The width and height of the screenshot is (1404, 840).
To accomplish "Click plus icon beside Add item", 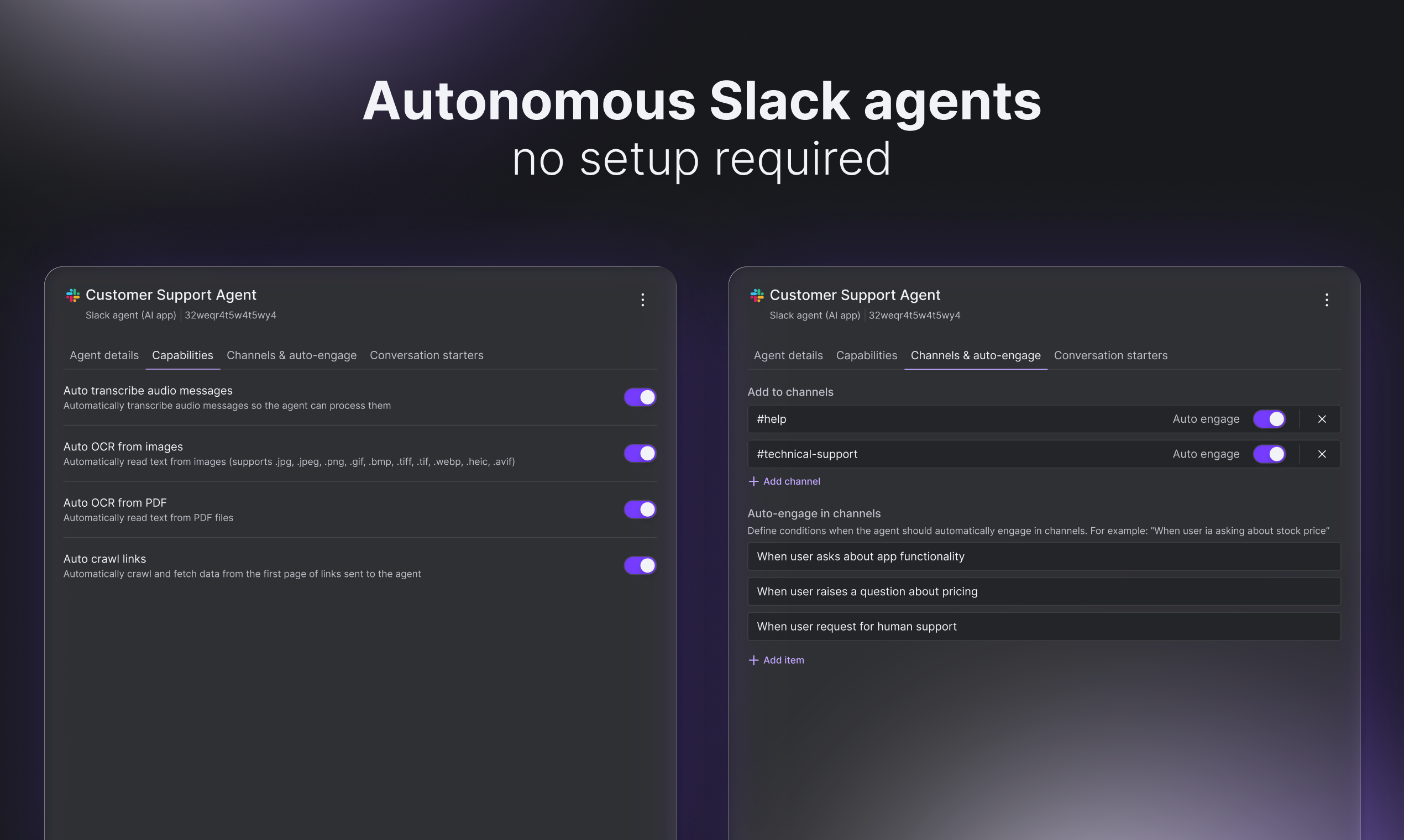I will pos(753,660).
